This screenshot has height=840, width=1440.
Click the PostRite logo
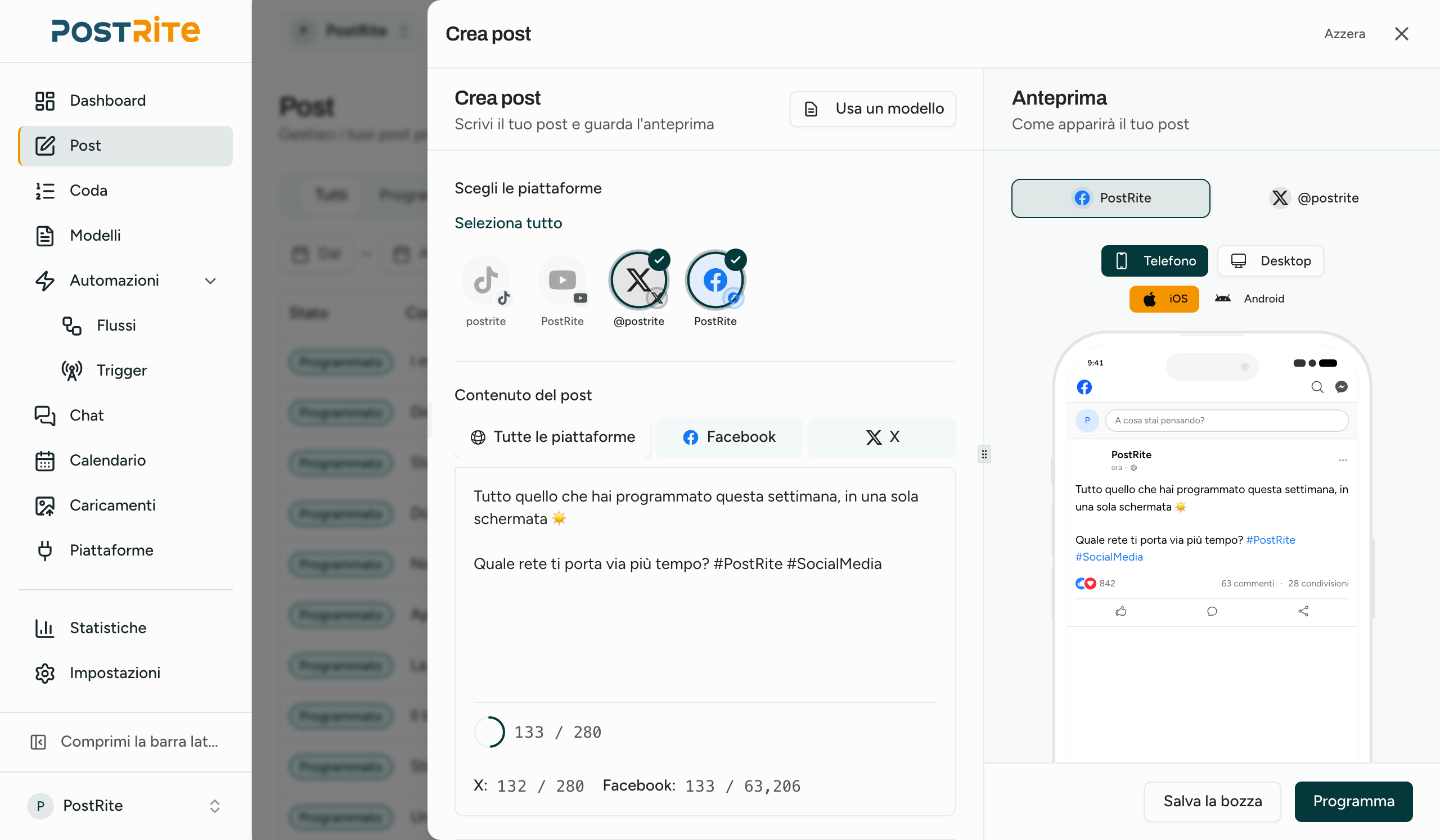125,30
